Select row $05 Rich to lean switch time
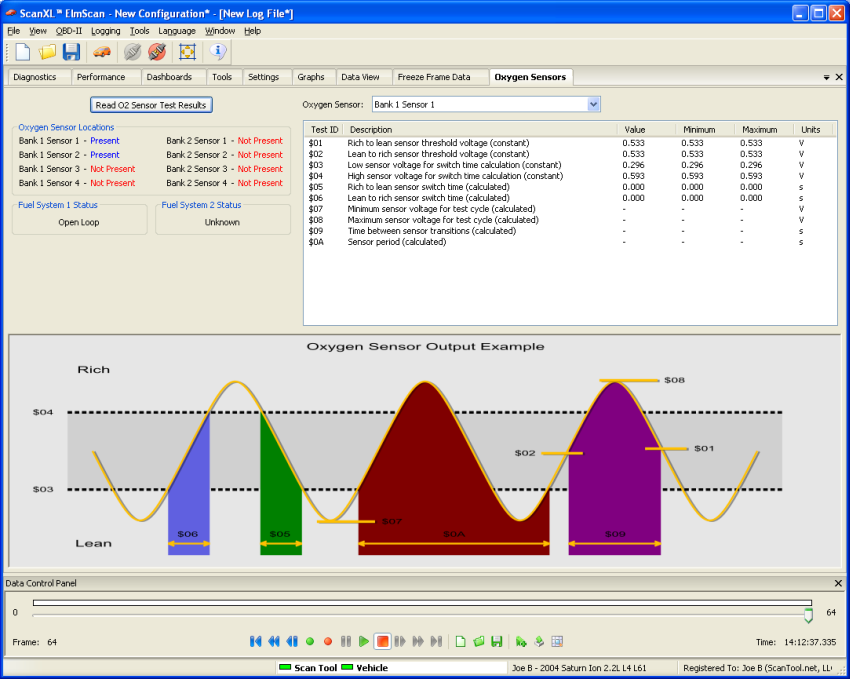 (569, 187)
